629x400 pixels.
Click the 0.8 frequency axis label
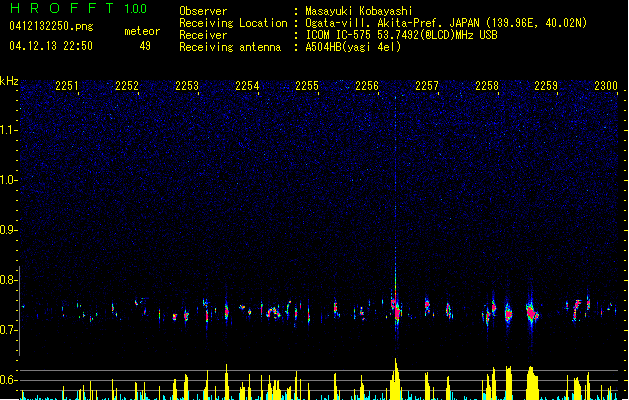point(8,280)
